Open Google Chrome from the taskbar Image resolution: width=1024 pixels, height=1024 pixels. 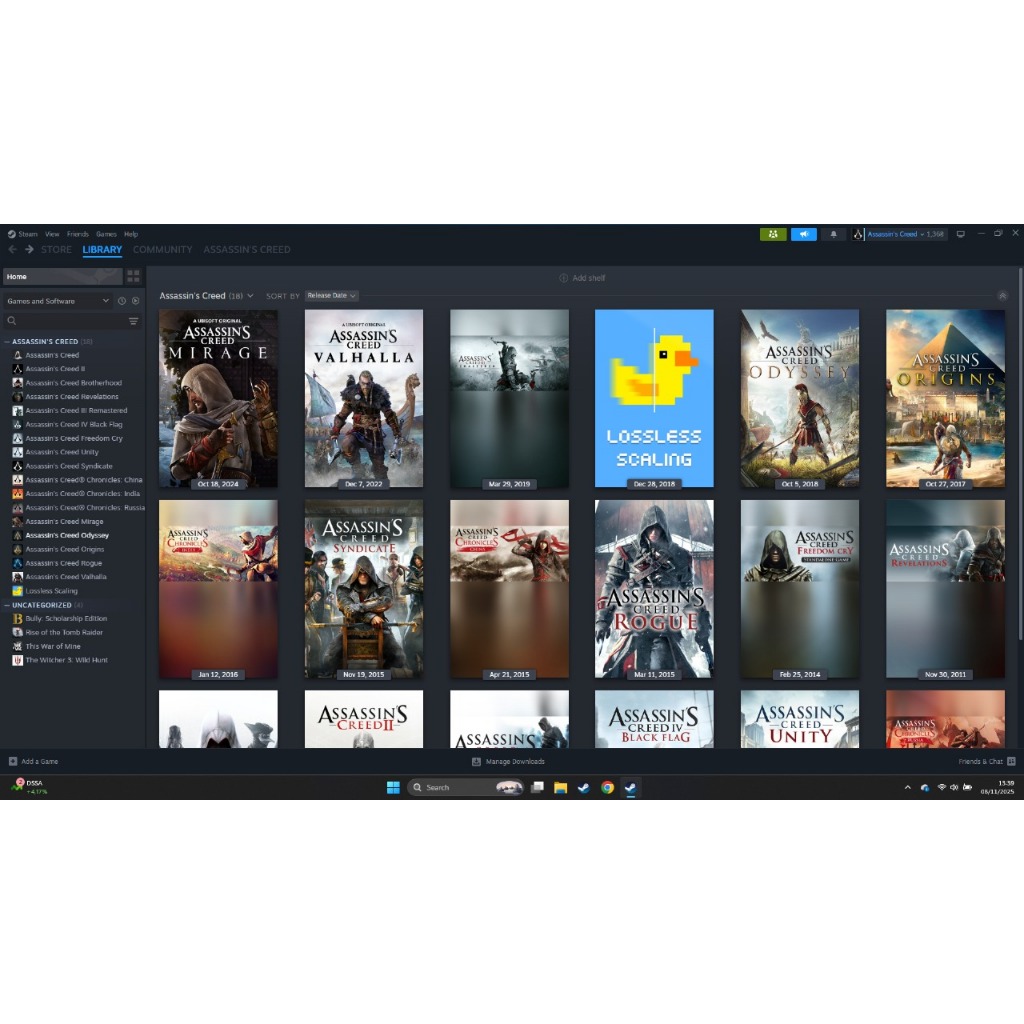[607, 788]
